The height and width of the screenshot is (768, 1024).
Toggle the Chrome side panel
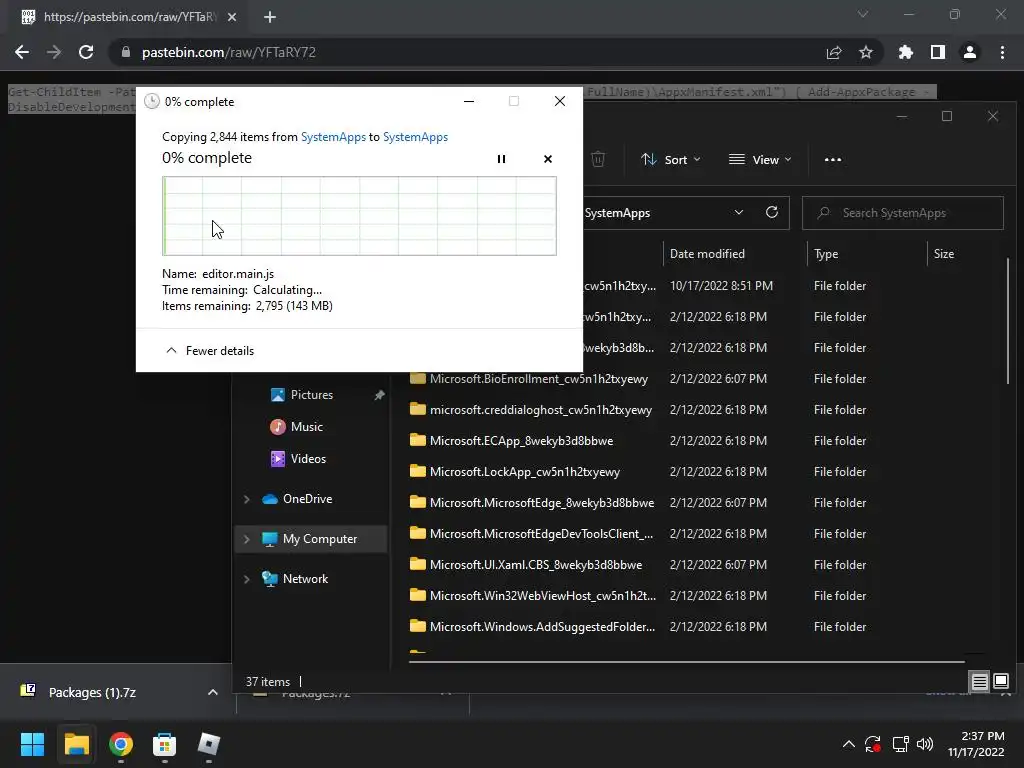pyautogui.click(x=938, y=52)
